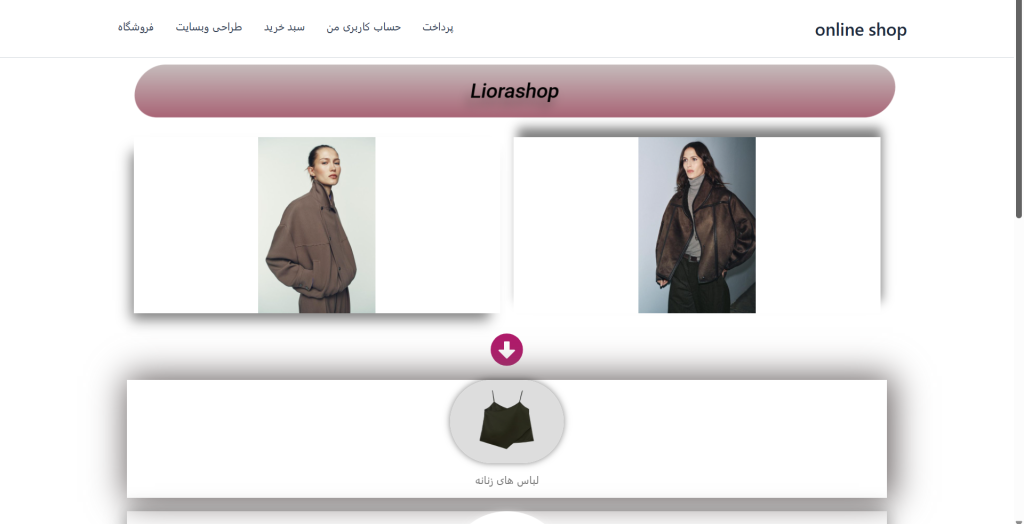Click the vertical scrollbar thumb

[1019, 110]
